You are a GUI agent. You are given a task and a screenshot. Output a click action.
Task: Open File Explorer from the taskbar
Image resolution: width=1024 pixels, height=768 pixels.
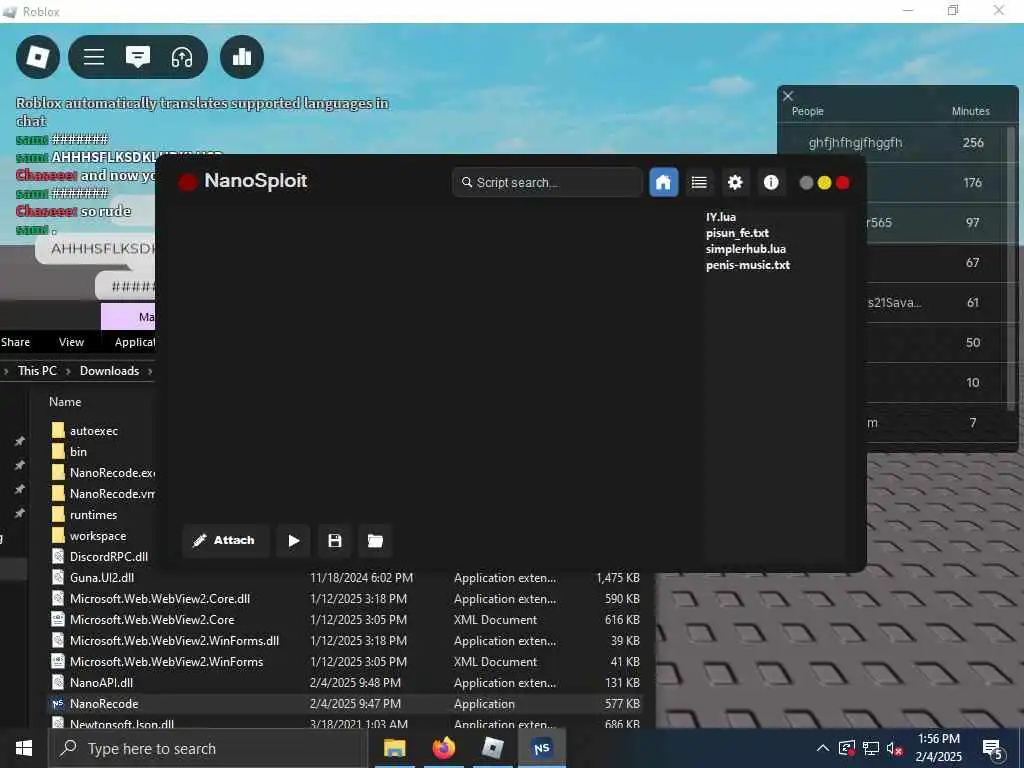(394, 748)
